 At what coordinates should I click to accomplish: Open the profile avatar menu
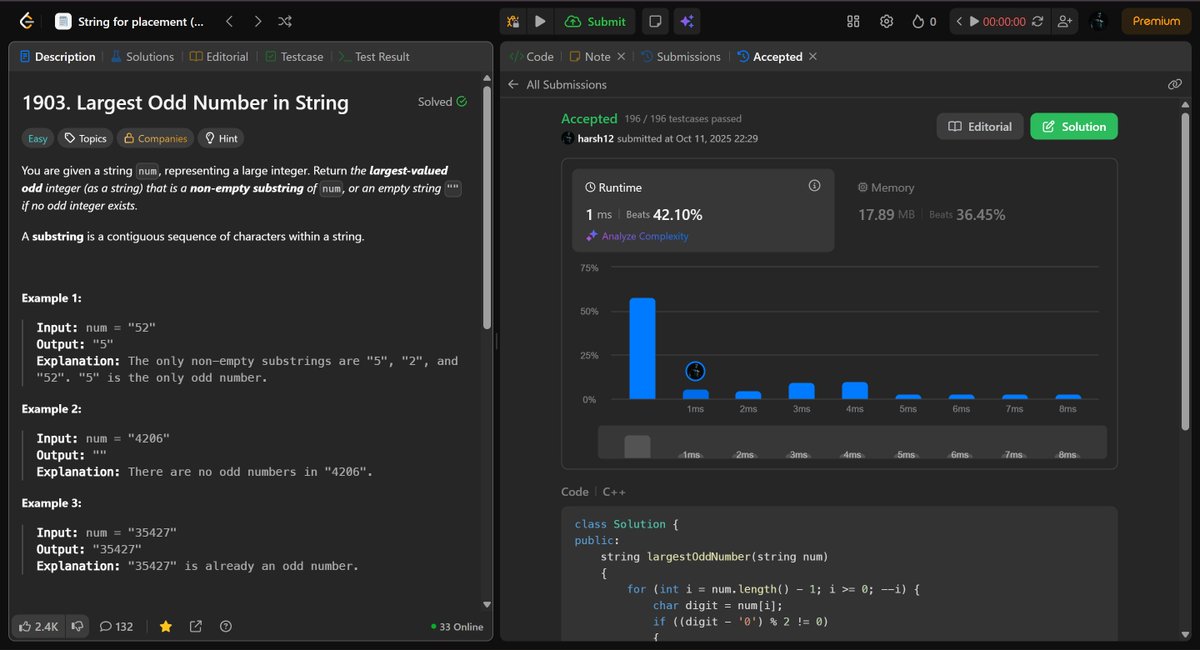(1097, 21)
